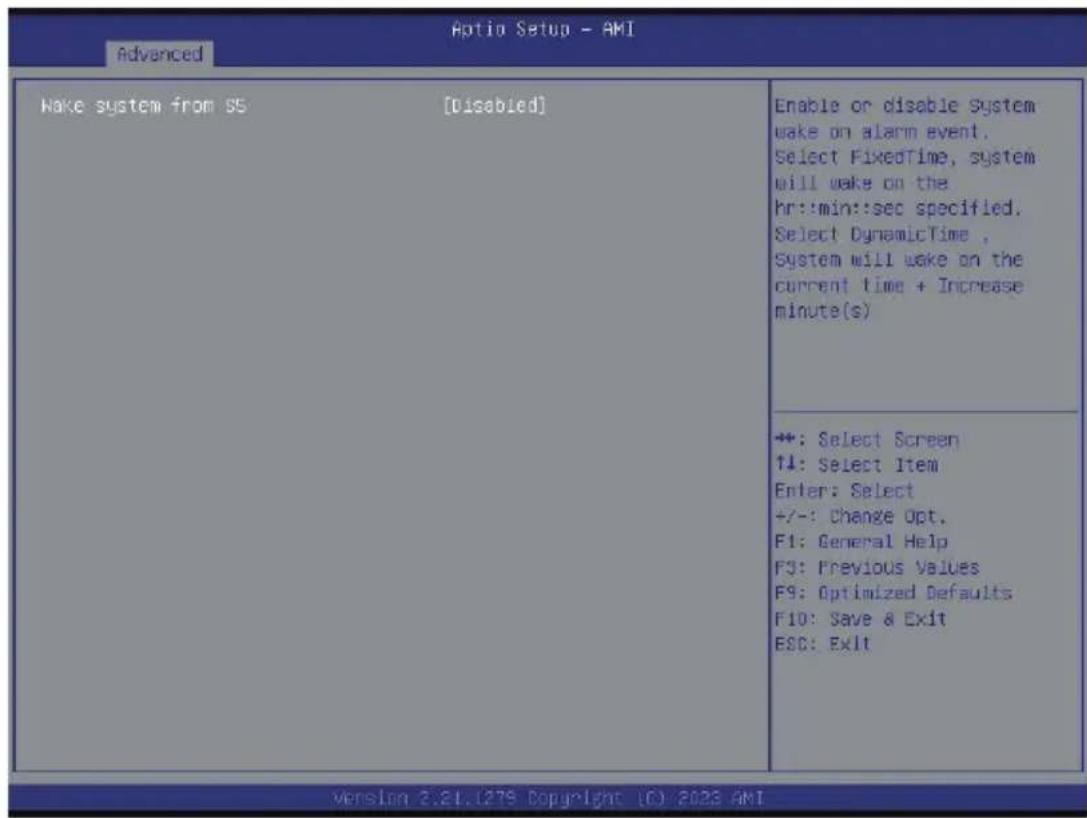
Task: Click the version copyright footer text
Action: pyautogui.click(x=548, y=798)
